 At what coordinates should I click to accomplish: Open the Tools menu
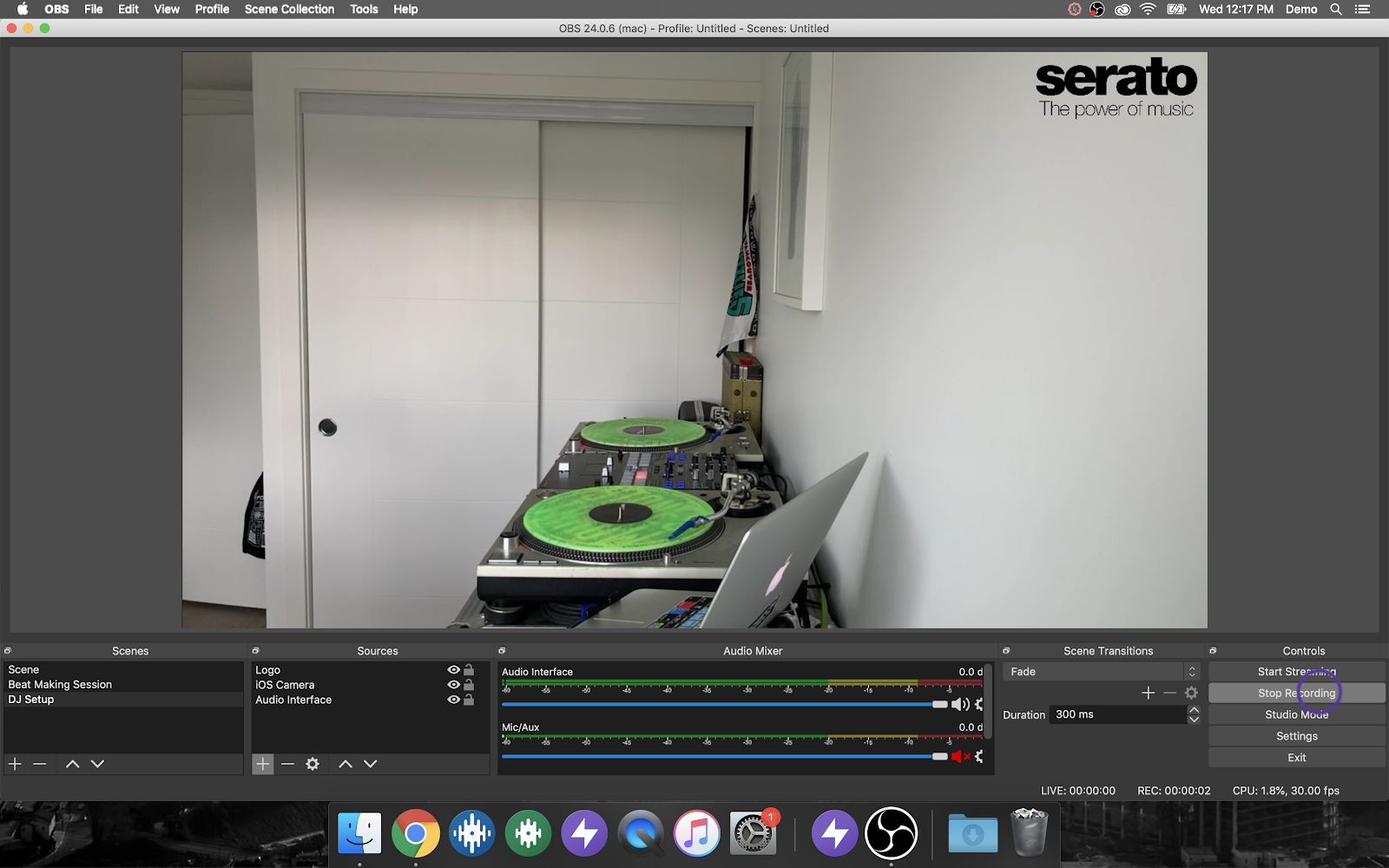coord(364,10)
